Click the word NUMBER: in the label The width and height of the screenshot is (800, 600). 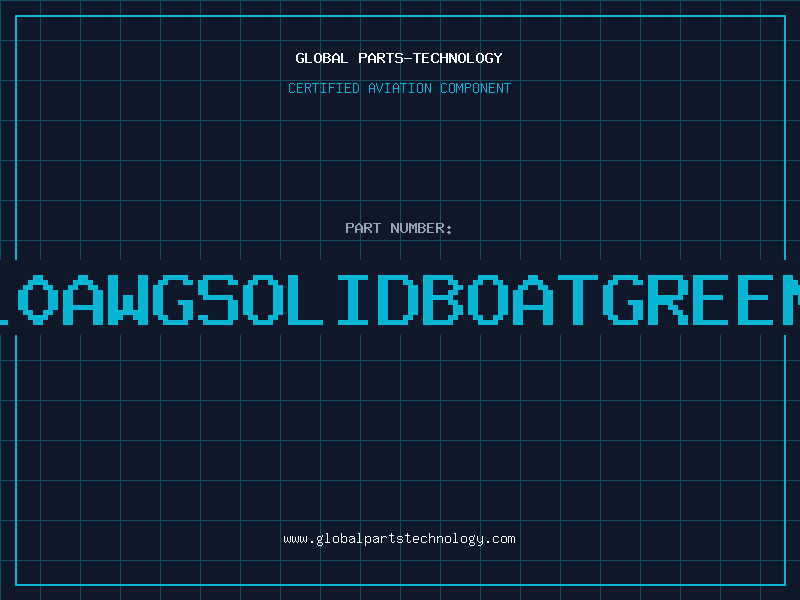pyautogui.click(x=421, y=228)
